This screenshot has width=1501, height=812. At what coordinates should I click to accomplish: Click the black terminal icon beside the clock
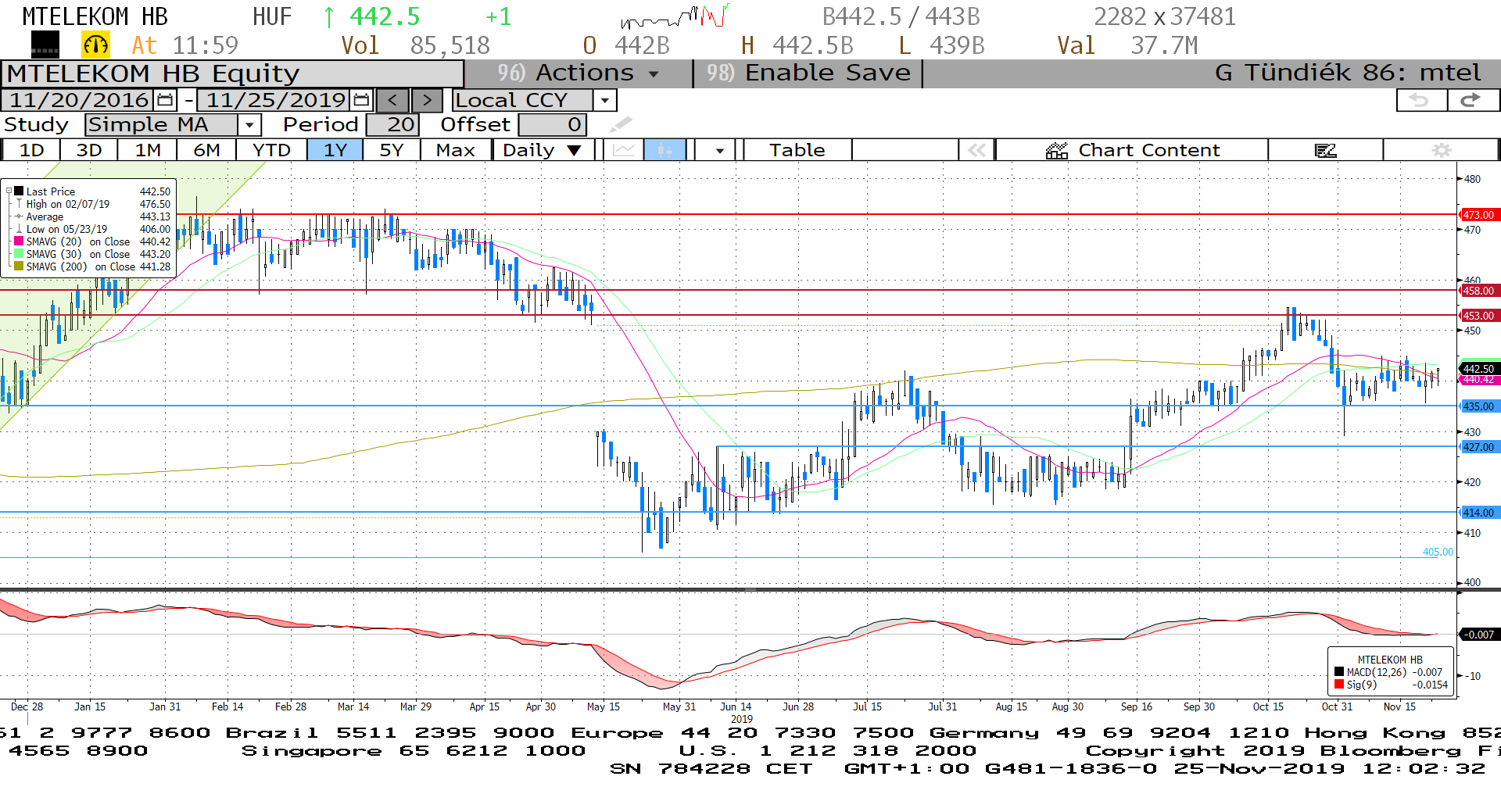coord(45,45)
